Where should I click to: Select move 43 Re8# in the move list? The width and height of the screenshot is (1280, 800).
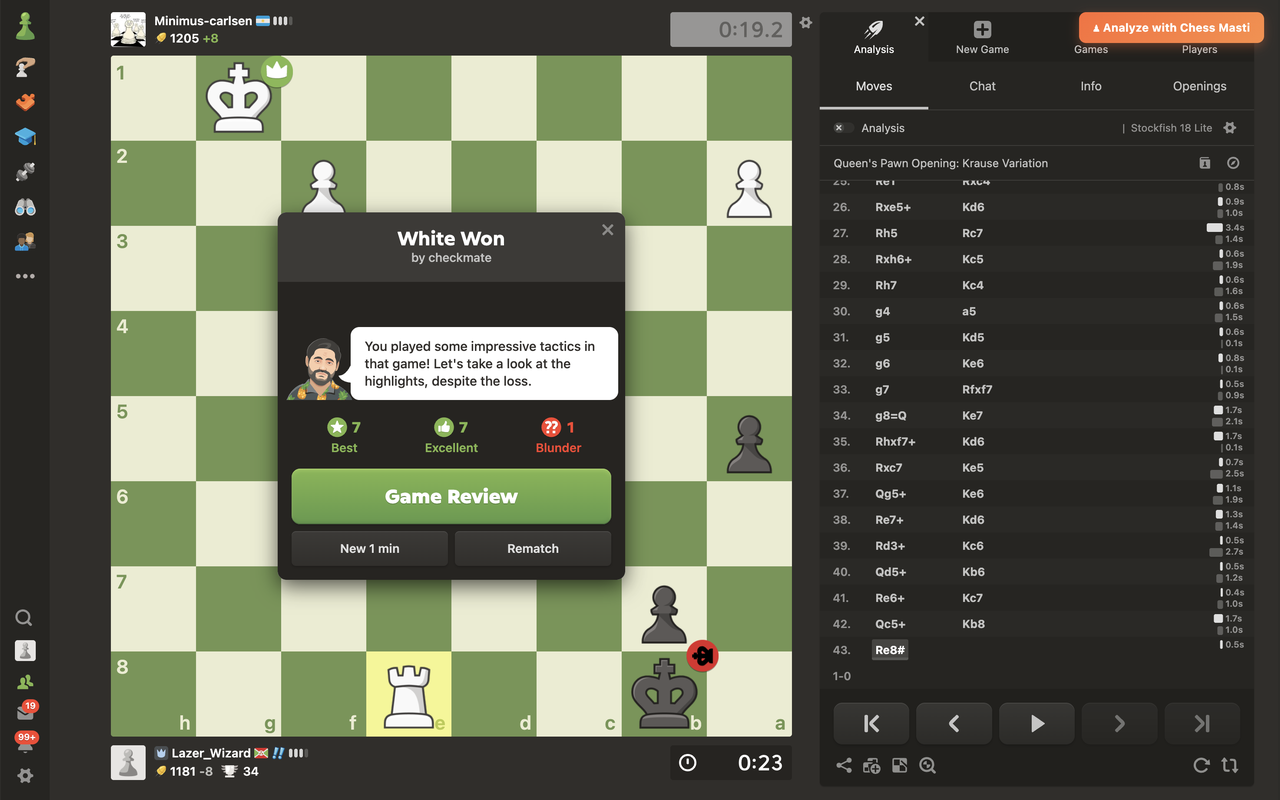click(x=890, y=650)
